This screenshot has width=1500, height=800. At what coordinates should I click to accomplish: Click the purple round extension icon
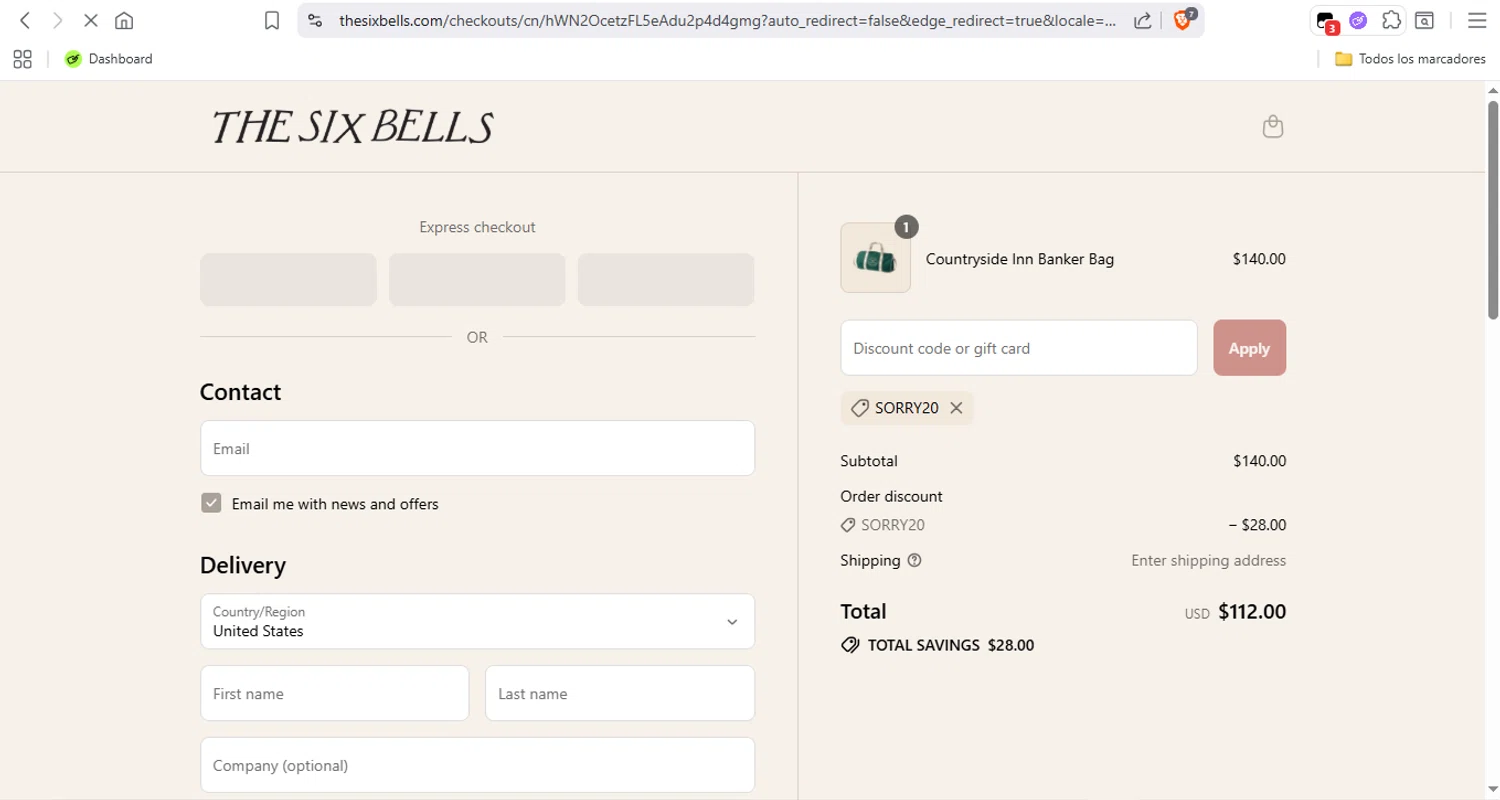click(1358, 20)
